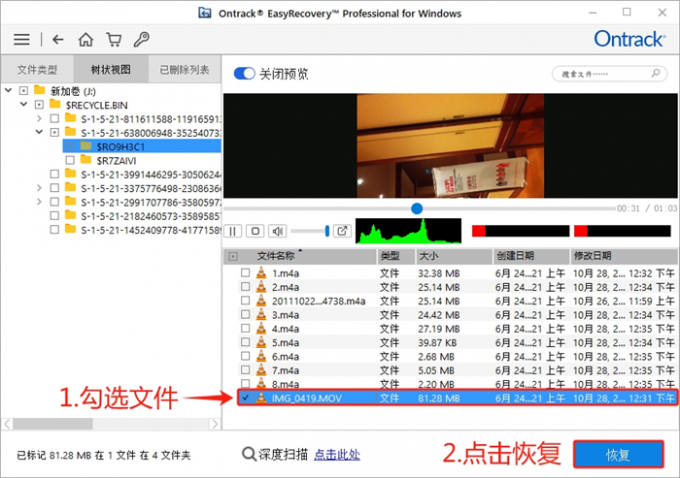Viewport: 680px width, 478px height.
Task: Check the box for 3.m4a
Action: pos(245,314)
